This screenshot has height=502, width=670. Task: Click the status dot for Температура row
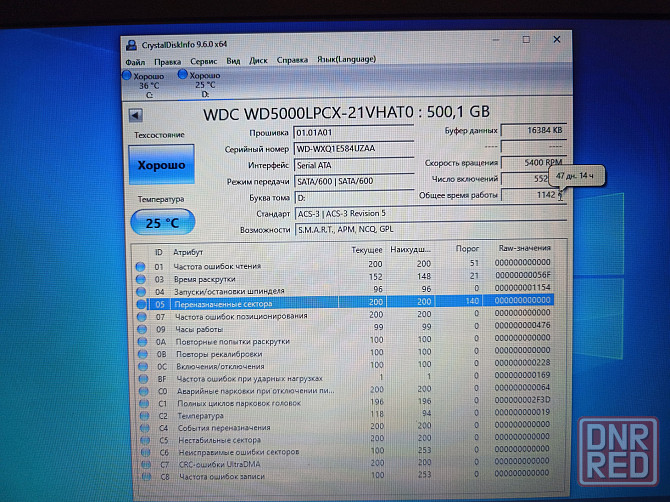click(145, 416)
